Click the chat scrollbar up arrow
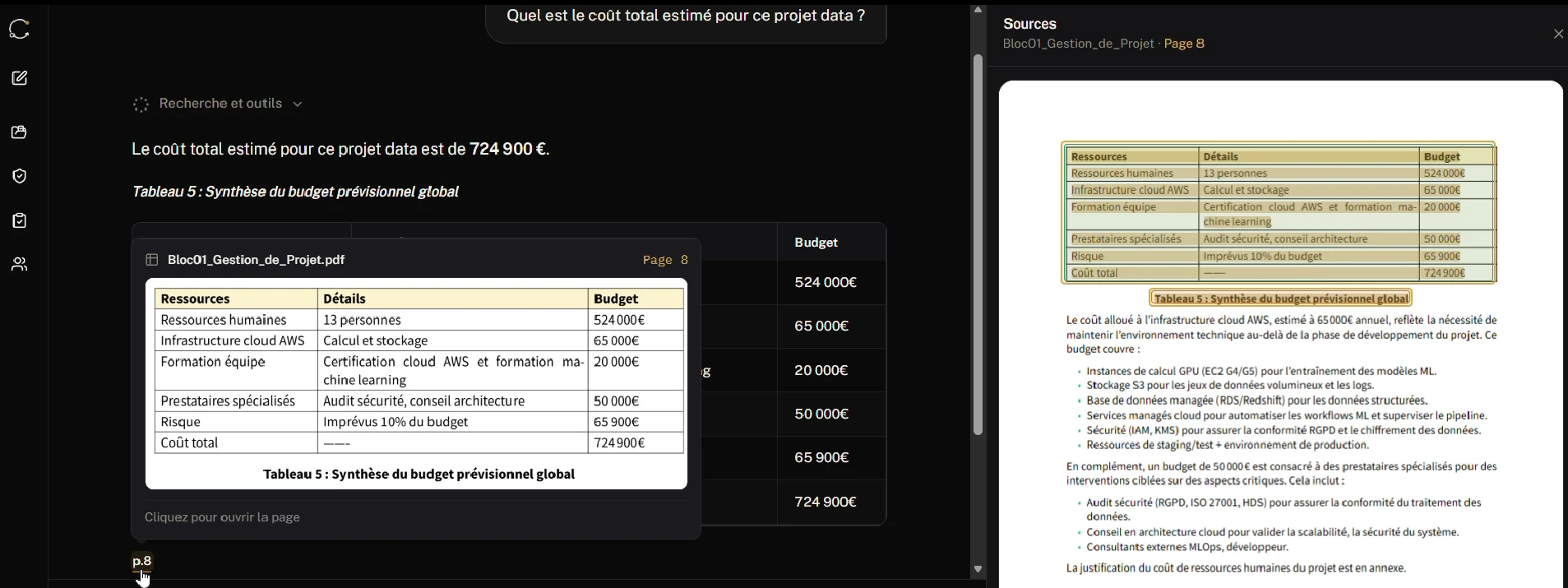The height and width of the screenshot is (588, 1568). (978, 10)
